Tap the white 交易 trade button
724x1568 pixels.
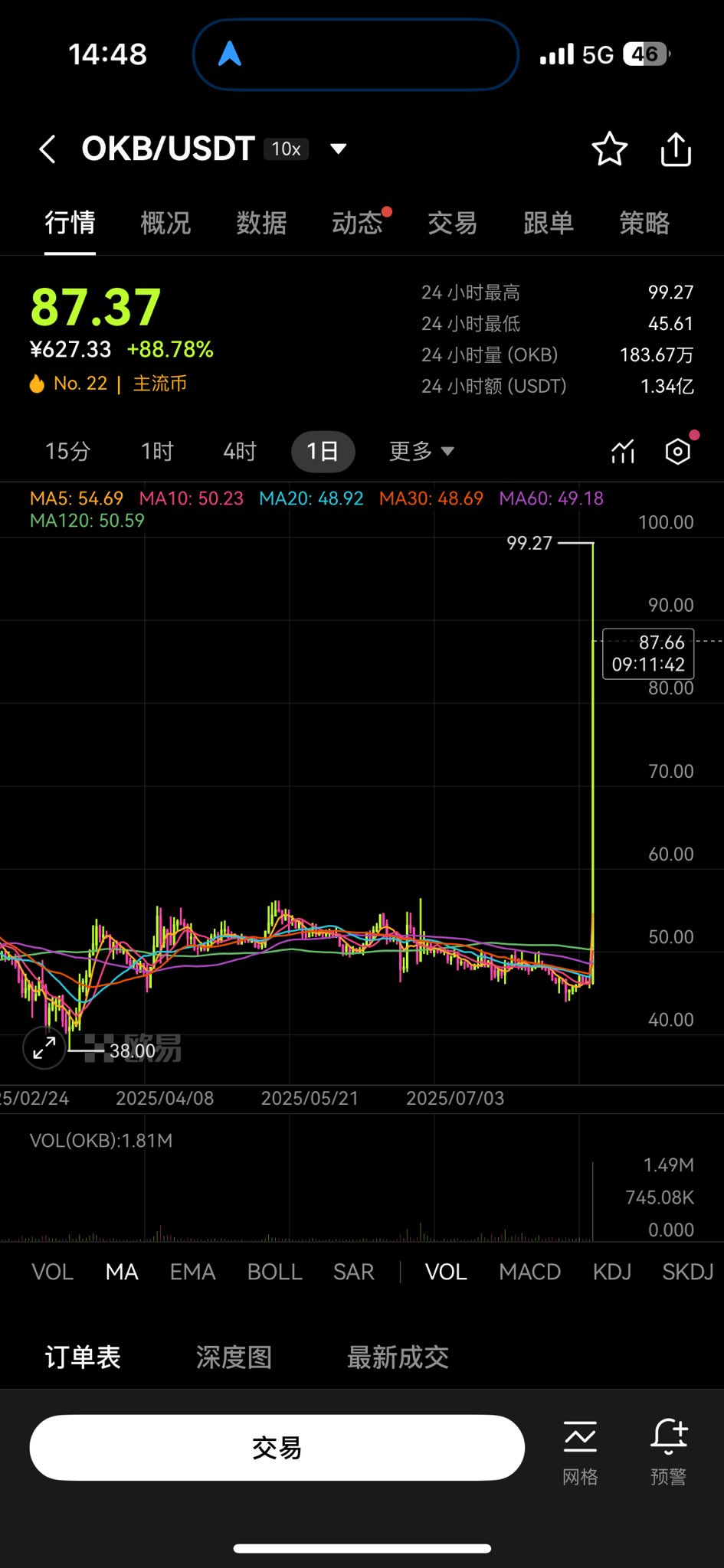[x=277, y=1448]
